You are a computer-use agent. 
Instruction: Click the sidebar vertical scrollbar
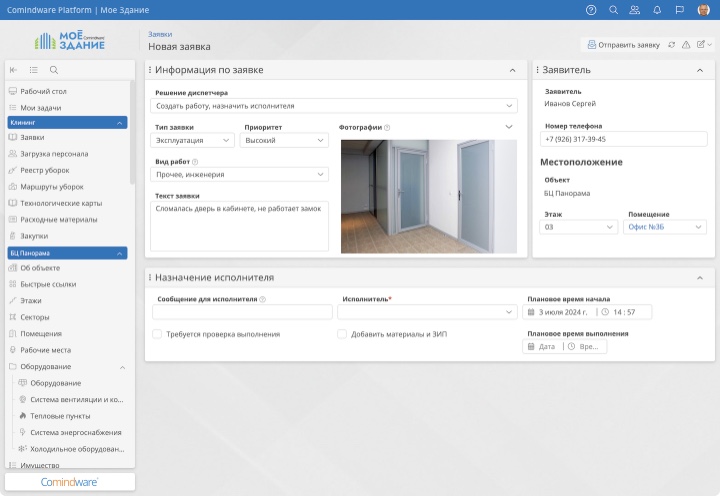[x=132, y=132]
